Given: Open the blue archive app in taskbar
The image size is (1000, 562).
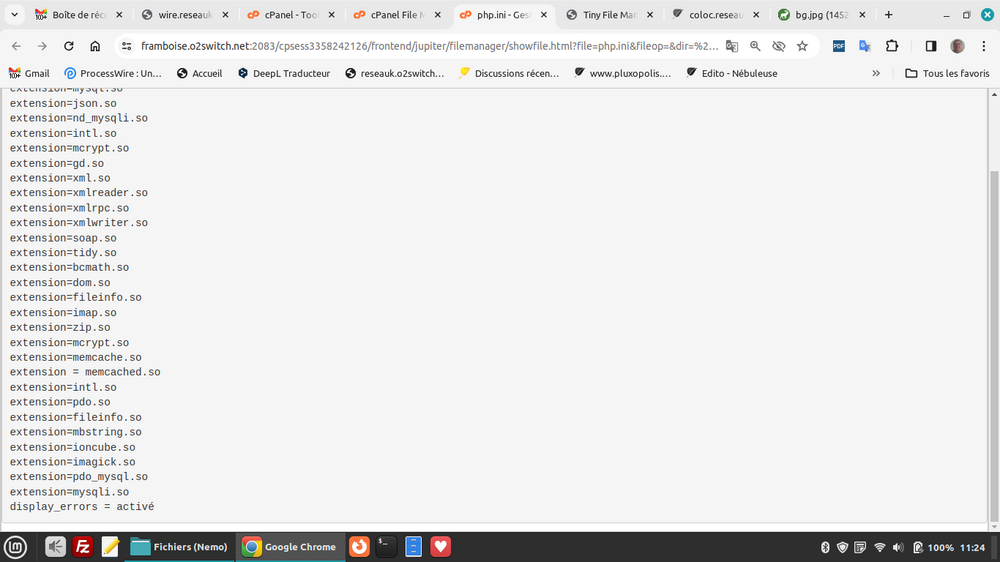Looking at the screenshot, I should click(413, 547).
